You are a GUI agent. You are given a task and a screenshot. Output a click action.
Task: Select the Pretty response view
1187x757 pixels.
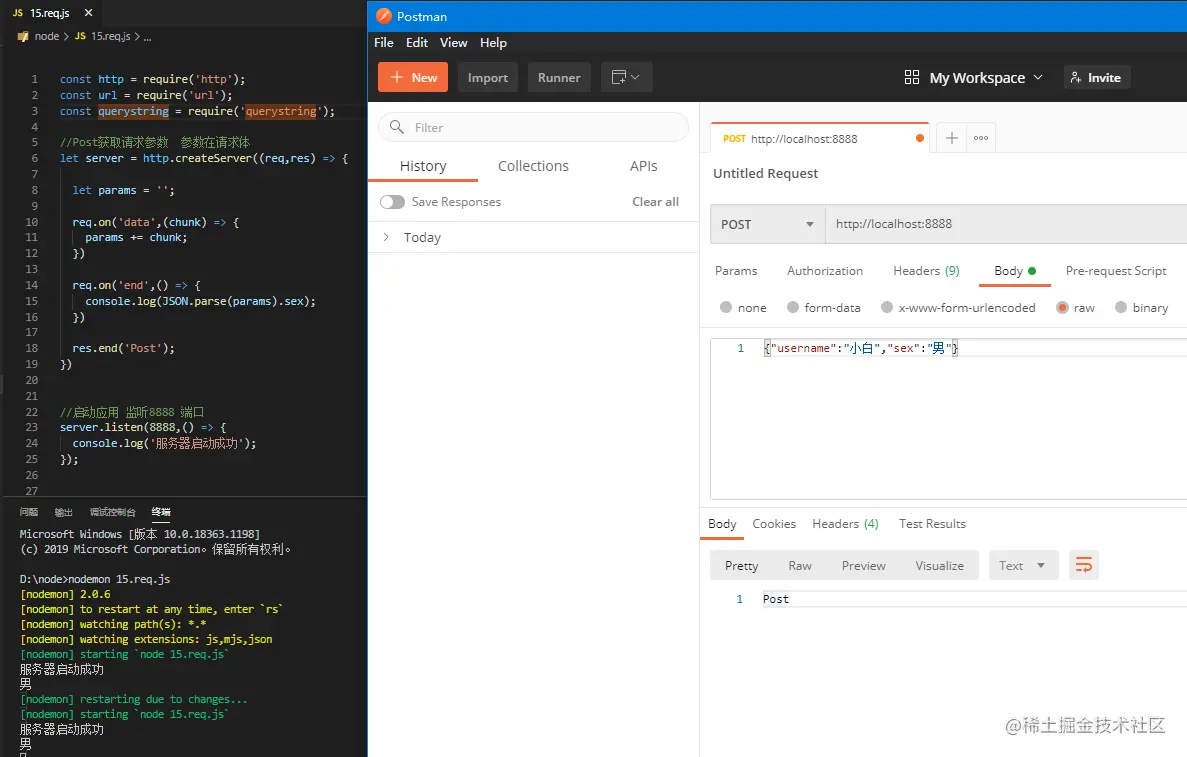click(x=741, y=565)
